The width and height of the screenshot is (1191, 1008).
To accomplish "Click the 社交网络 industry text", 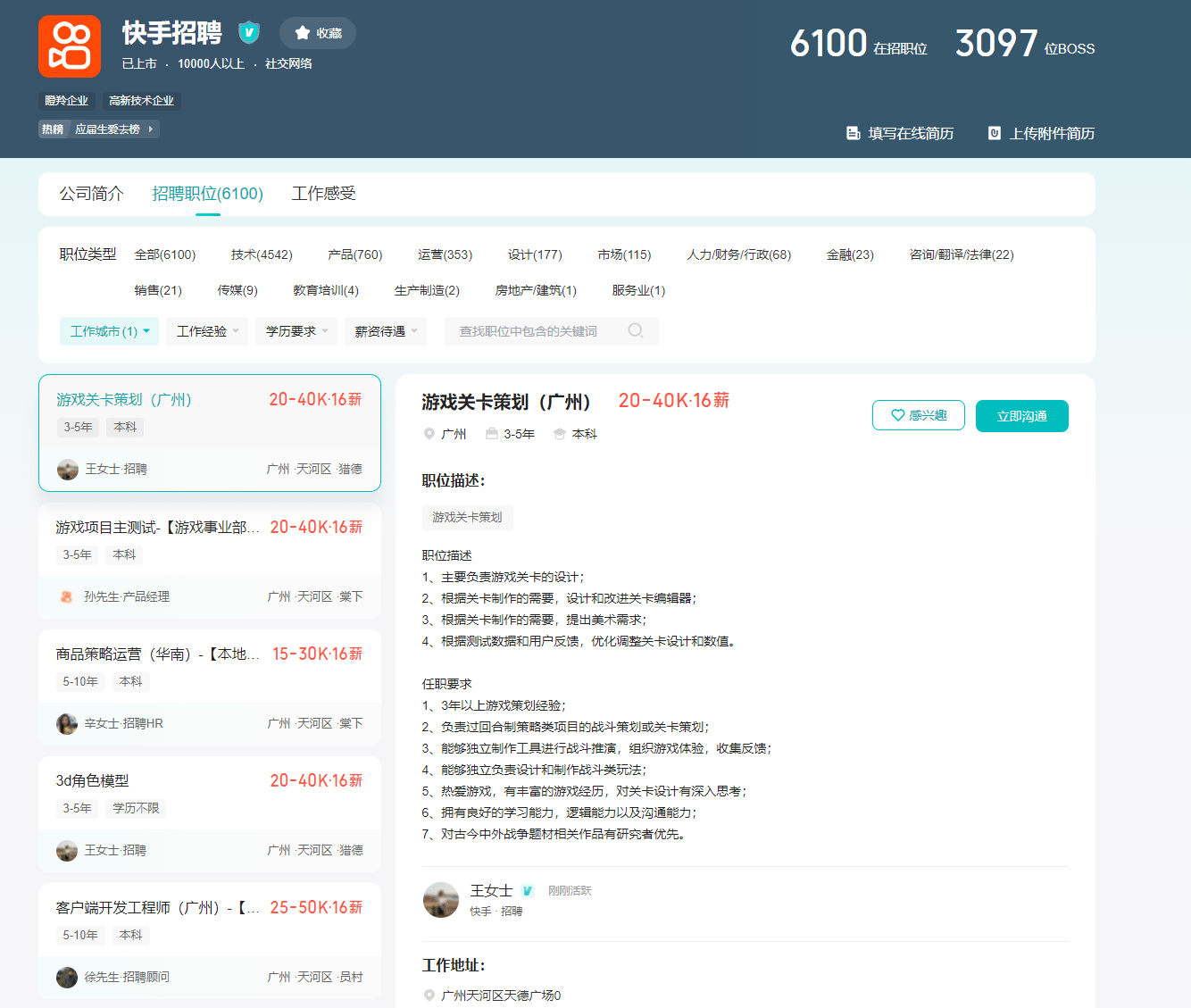I will (288, 63).
